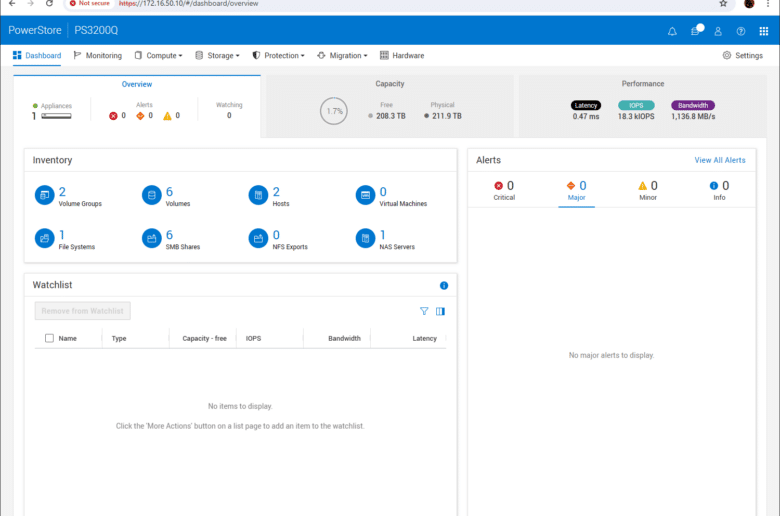Click the 1 NAS Servers count link

pyautogui.click(x=383, y=235)
